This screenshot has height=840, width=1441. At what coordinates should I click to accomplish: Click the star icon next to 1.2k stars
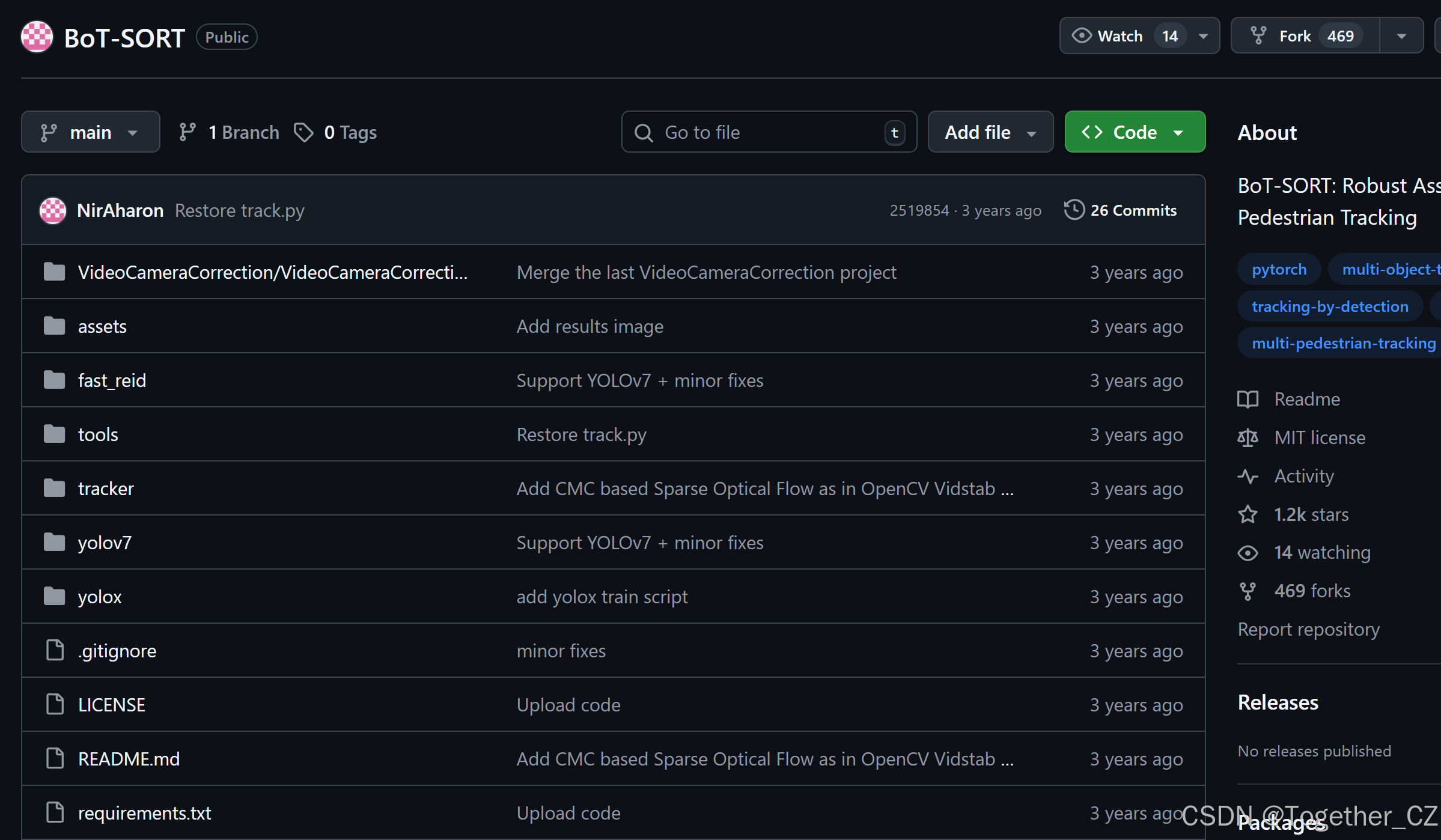(1248, 514)
